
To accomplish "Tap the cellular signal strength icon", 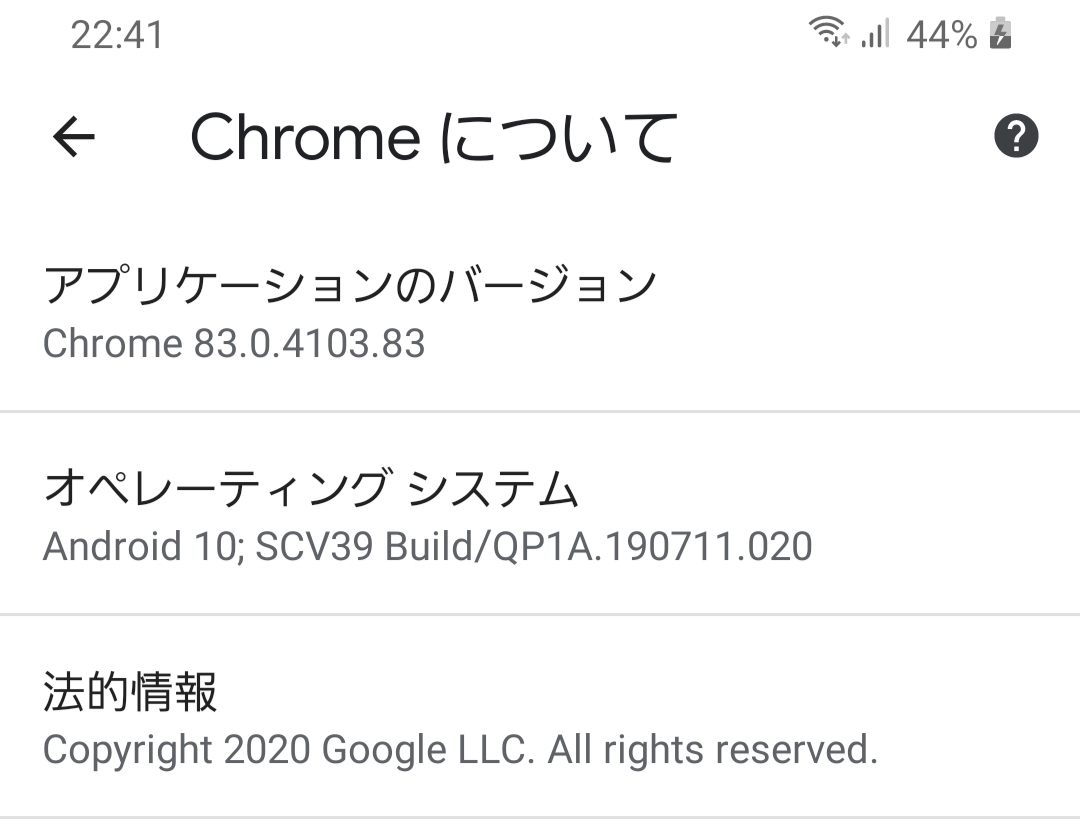I will pos(875,36).
